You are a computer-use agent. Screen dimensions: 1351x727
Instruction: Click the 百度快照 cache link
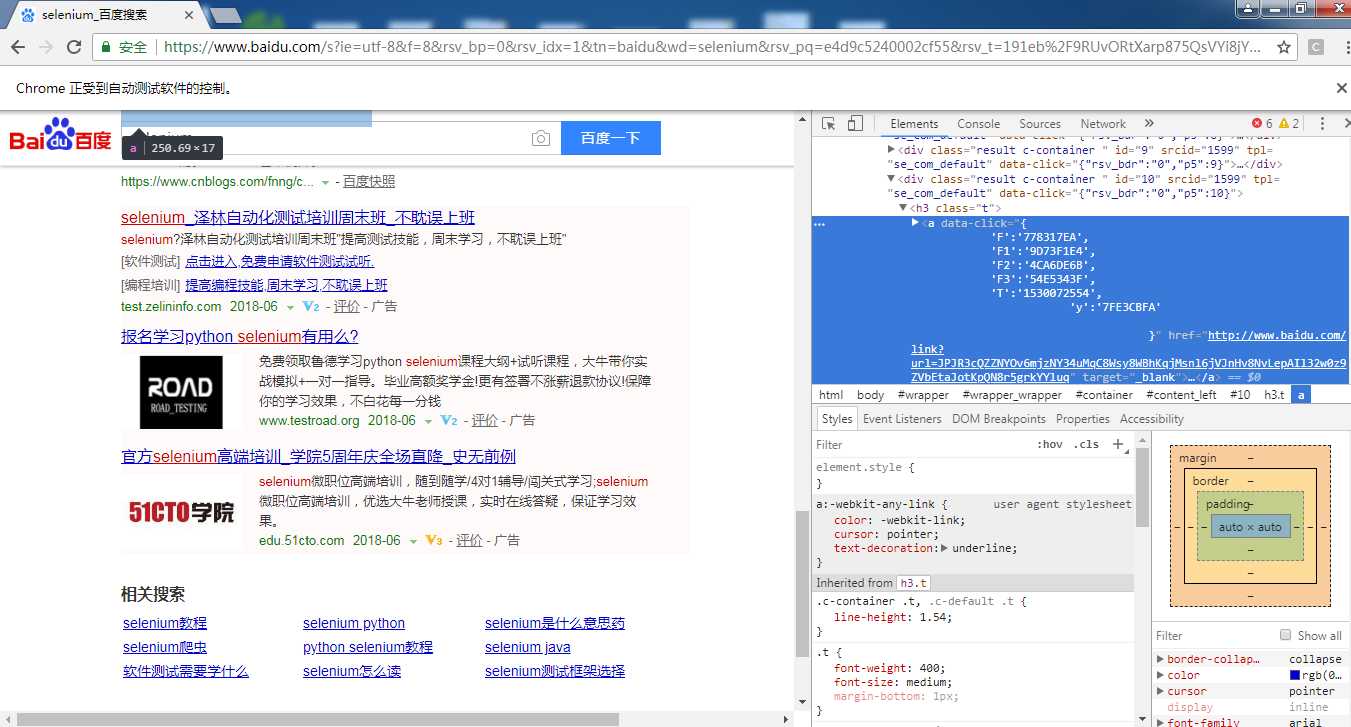[x=369, y=181]
